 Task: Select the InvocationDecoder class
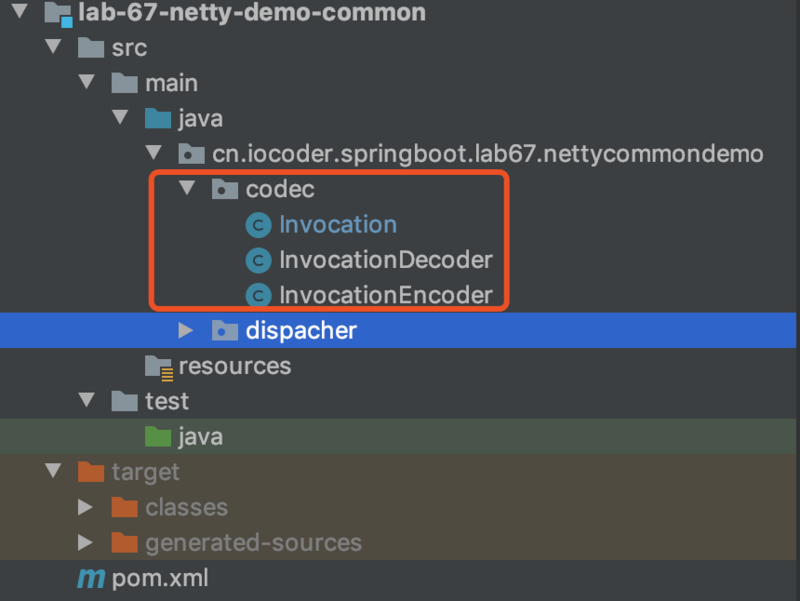[x=385, y=260]
